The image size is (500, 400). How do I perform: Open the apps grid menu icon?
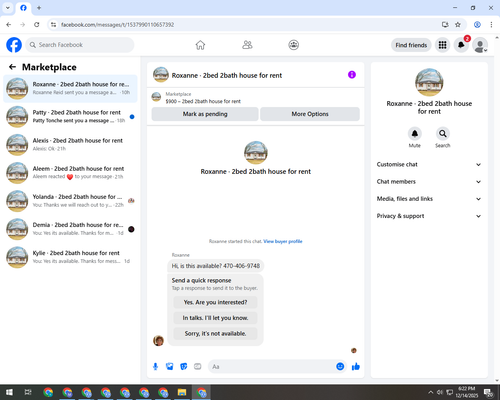coord(442,45)
